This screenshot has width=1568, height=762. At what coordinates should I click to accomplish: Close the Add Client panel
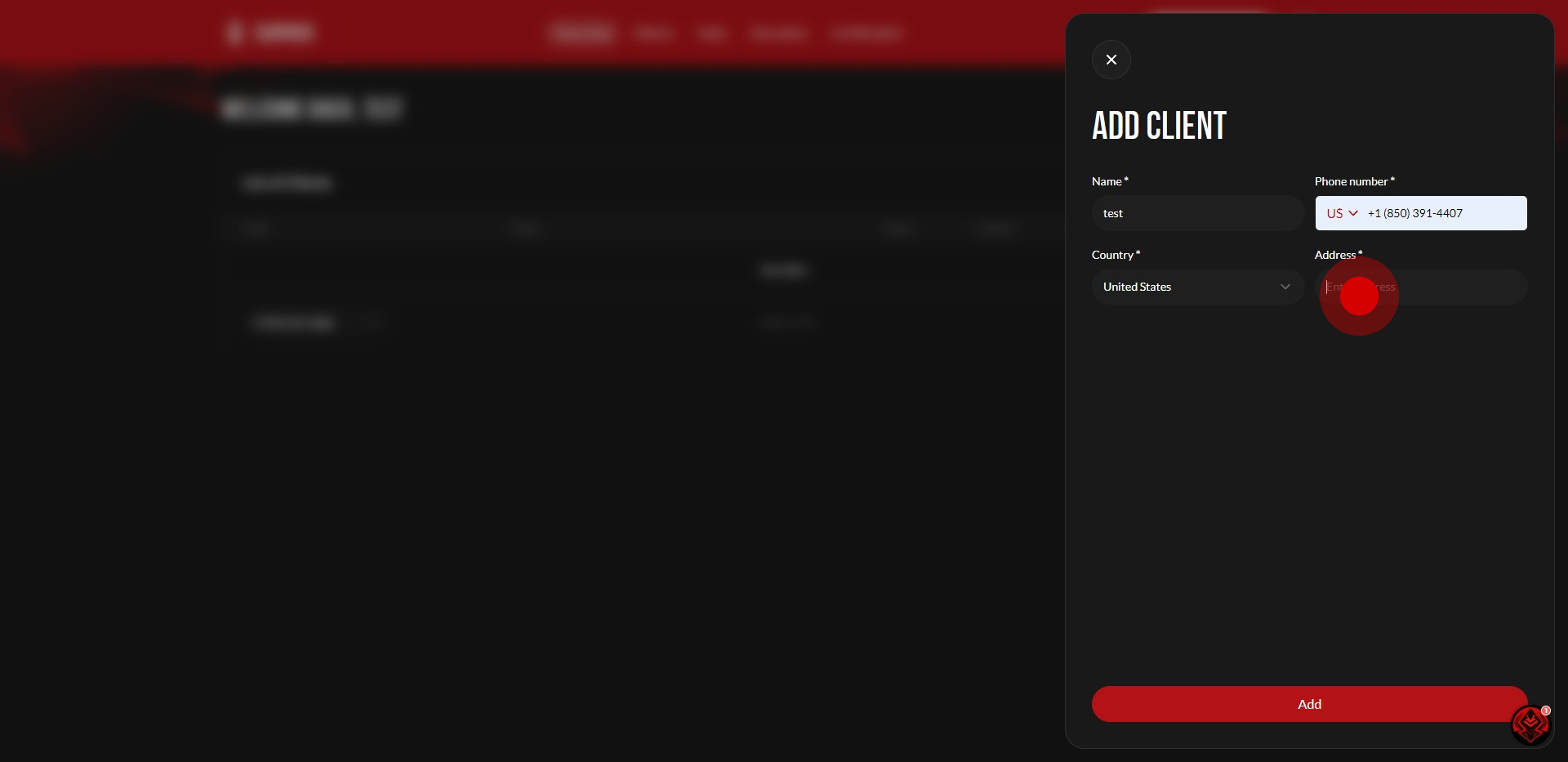pyautogui.click(x=1111, y=60)
